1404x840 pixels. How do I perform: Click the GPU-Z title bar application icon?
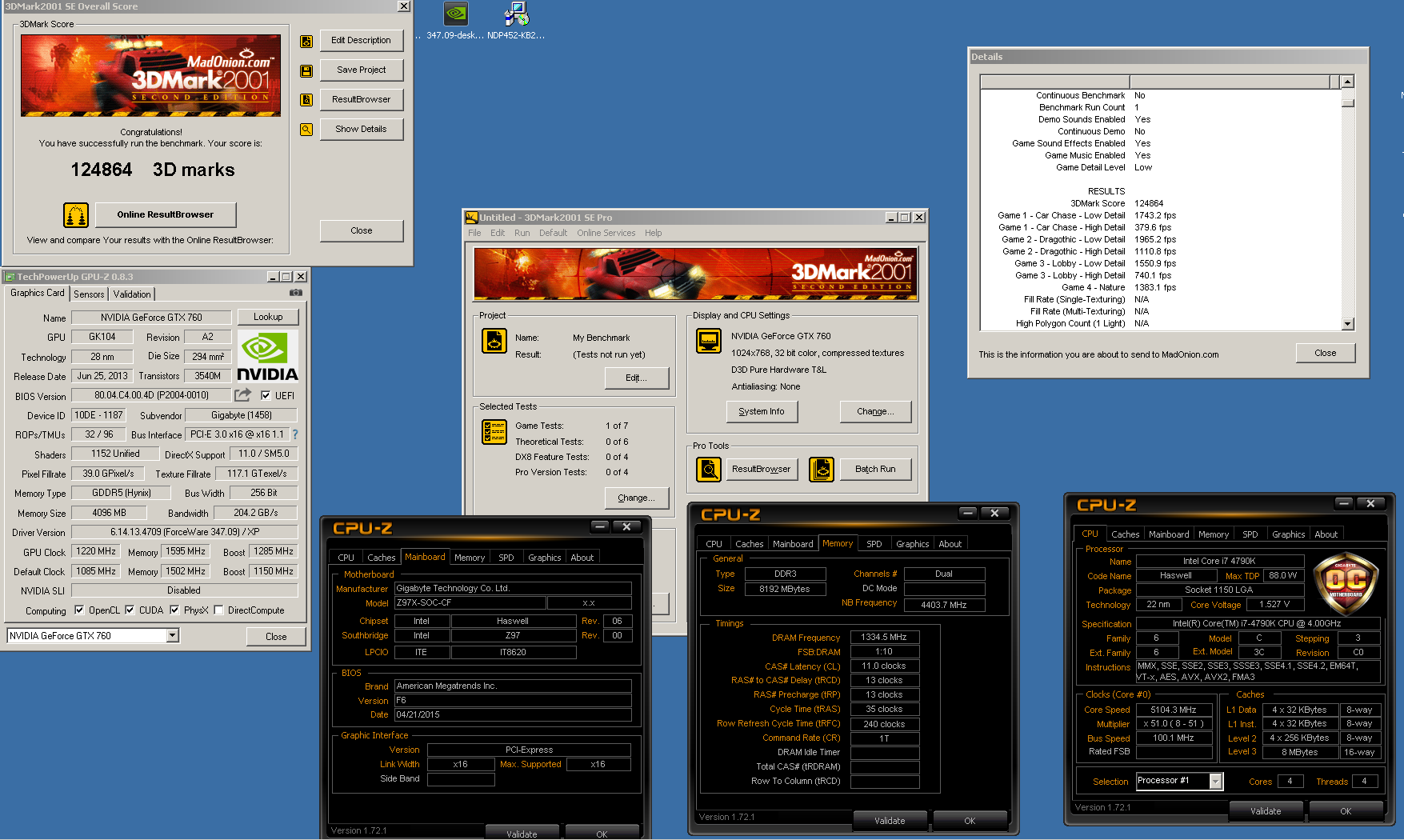pos(10,277)
